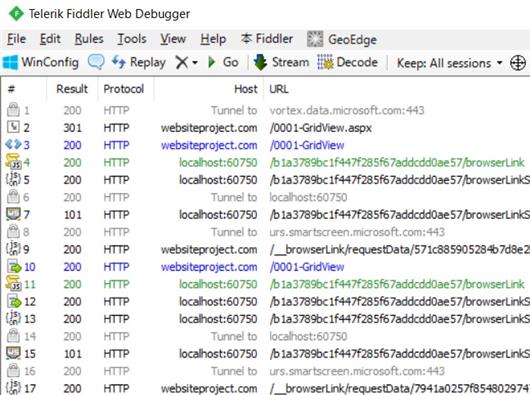Click the 200 result in session 12
Screen dimensions: 530x395
click(x=72, y=302)
